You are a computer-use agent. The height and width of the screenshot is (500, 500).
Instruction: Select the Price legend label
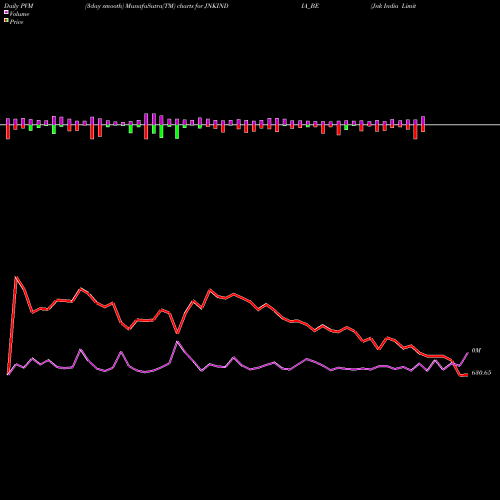[16, 22]
